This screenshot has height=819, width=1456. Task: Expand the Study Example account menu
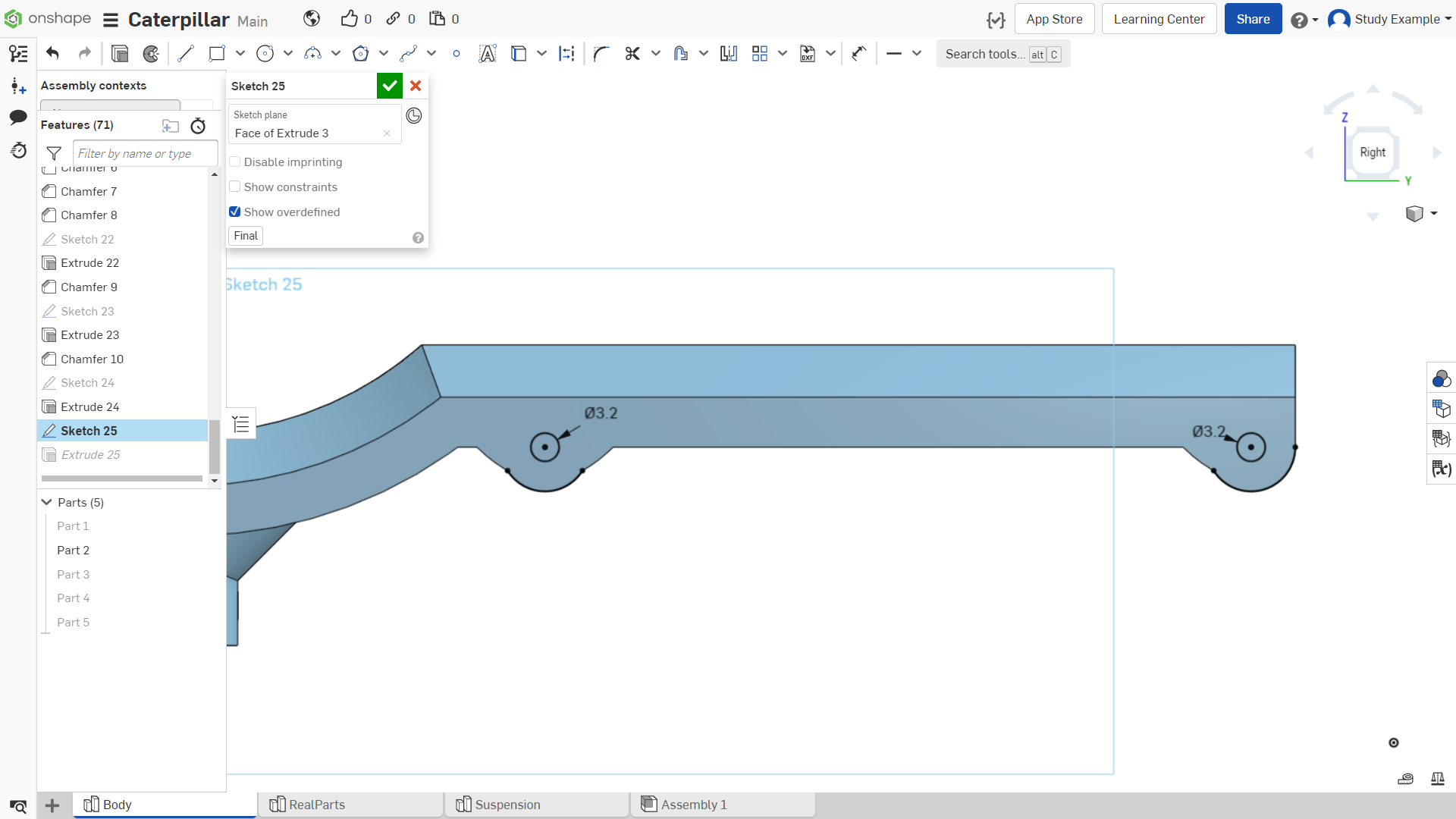point(1390,19)
